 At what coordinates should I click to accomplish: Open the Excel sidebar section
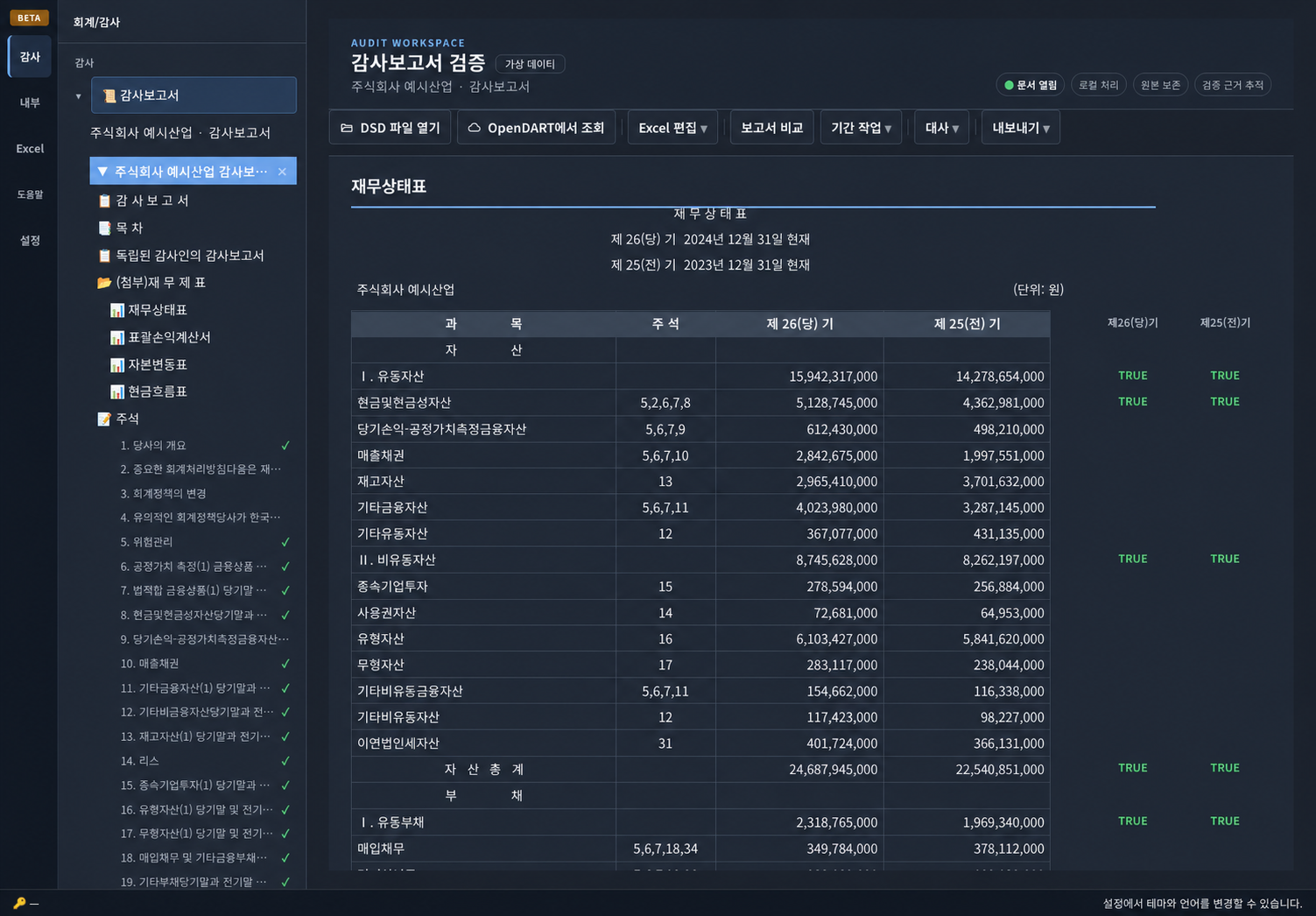pyautogui.click(x=30, y=149)
